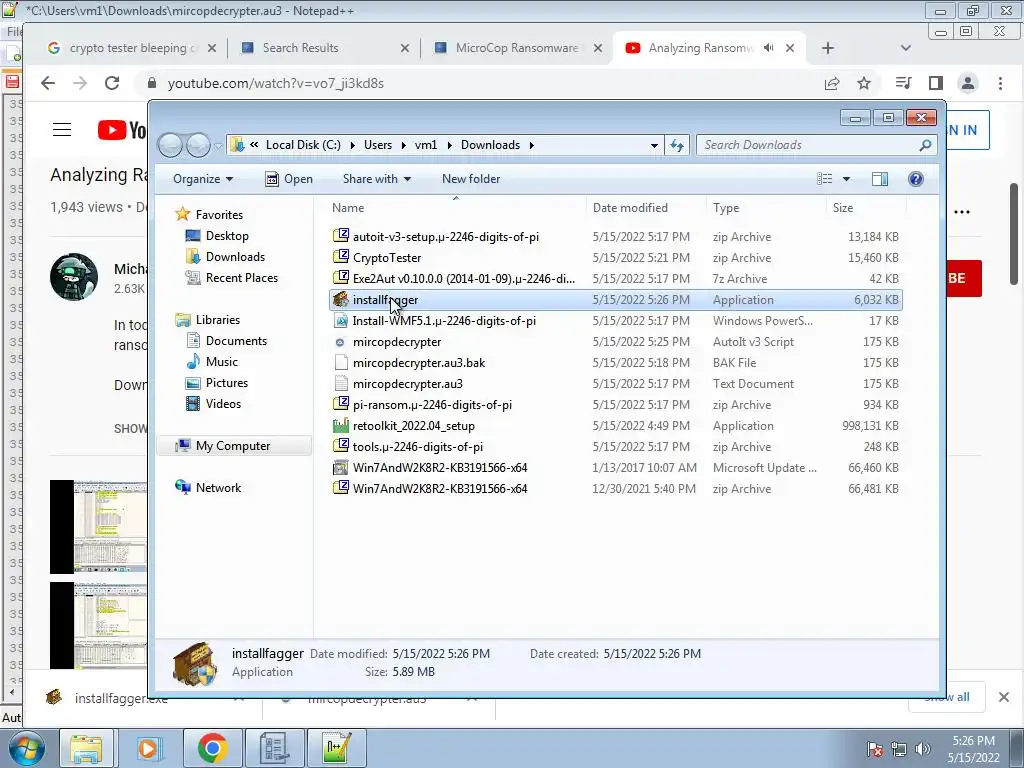The image size is (1024, 768).
Task: Expand recent pages arrow beside navigation buttons
Action: tap(218, 146)
